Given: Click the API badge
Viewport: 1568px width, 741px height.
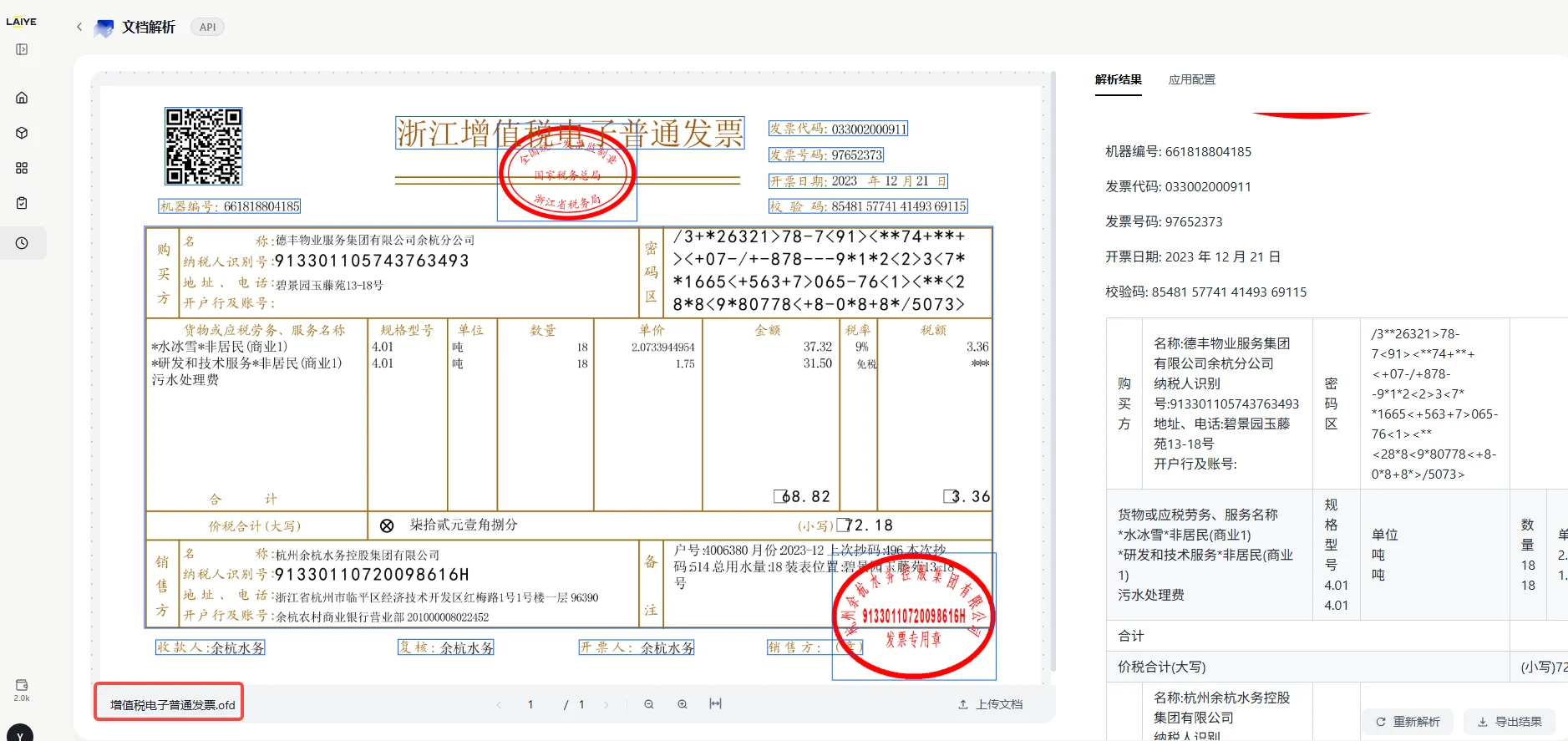Looking at the screenshot, I should [207, 27].
